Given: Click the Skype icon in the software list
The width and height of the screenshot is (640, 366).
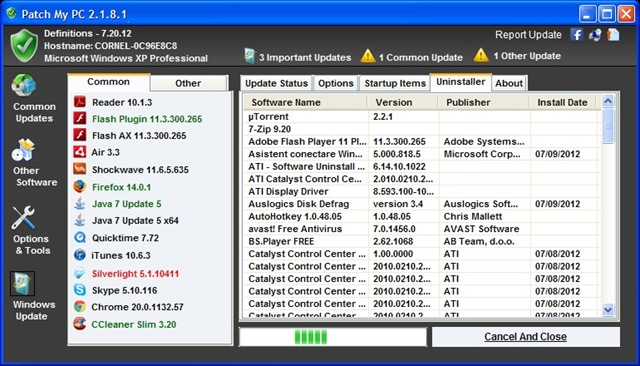Looking at the screenshot, I should point(80,290).
